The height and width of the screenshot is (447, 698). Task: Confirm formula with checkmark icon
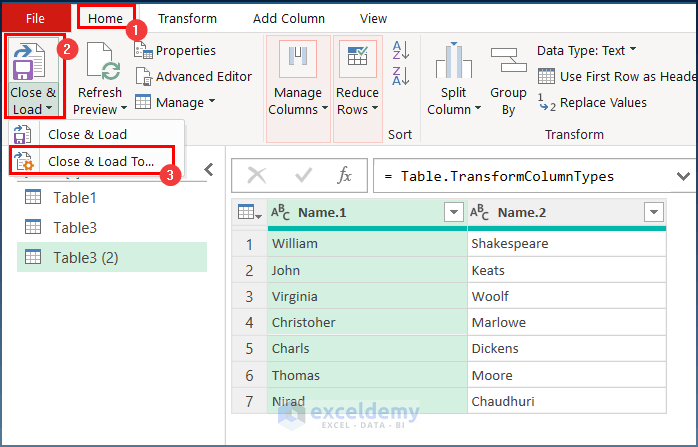pos(304,175)
